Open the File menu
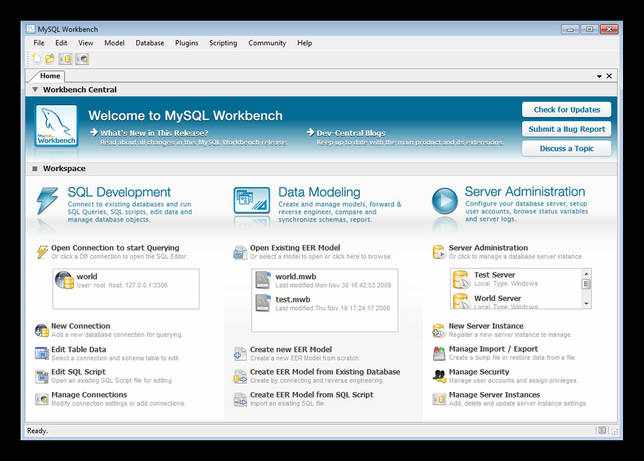This screenshot has width=644, height=461. point(39,43)
